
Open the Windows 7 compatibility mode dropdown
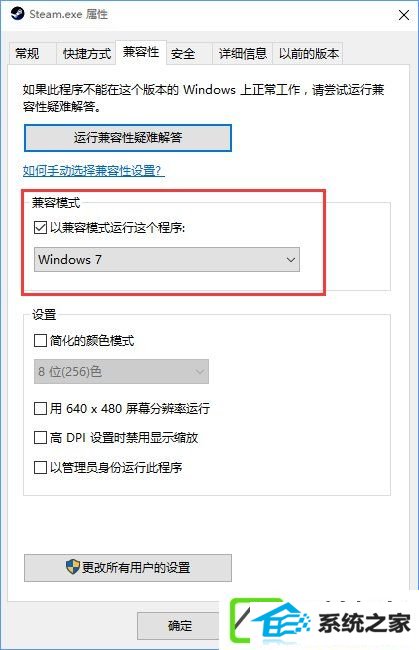click(167, 260)
